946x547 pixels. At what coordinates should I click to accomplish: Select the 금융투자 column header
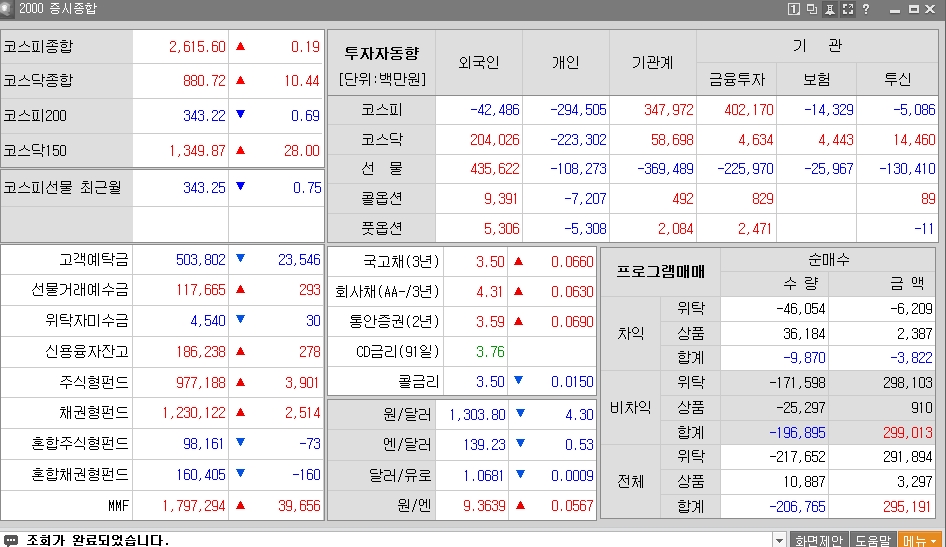click(735, 79)
